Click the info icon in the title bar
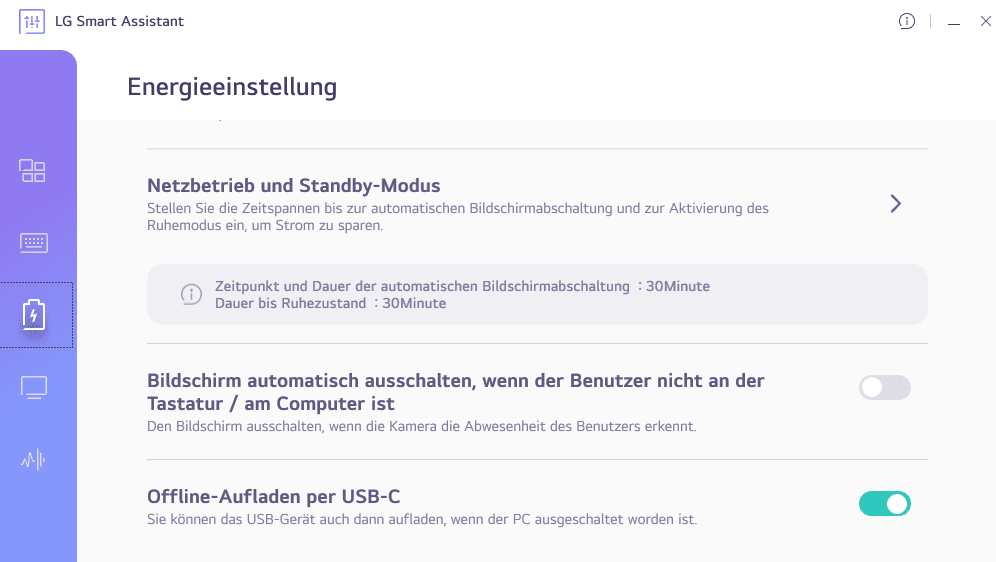The image size is (996, 562). tap(907, 21)
